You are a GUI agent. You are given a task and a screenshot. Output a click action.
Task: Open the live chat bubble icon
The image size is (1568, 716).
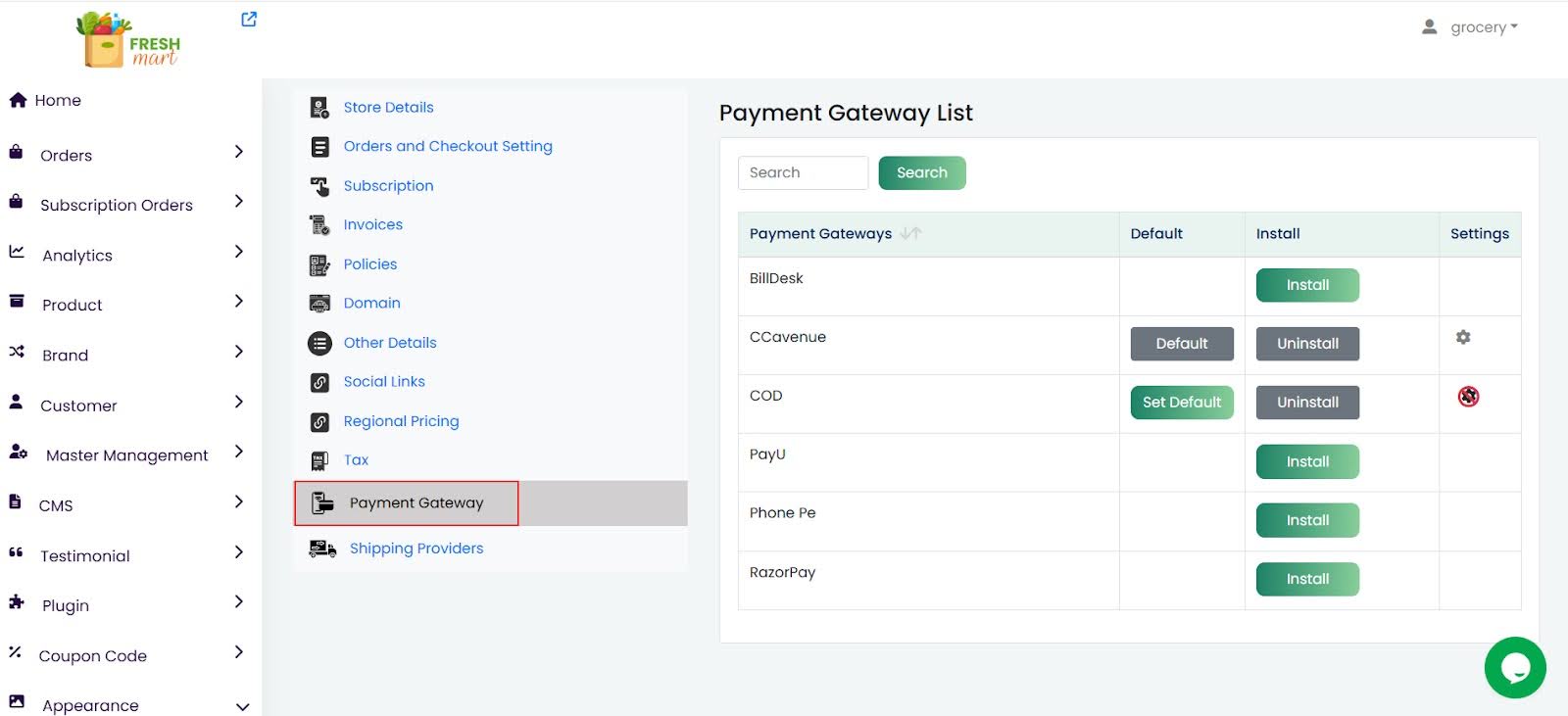pyautogui.click(x=1514, y=668)
